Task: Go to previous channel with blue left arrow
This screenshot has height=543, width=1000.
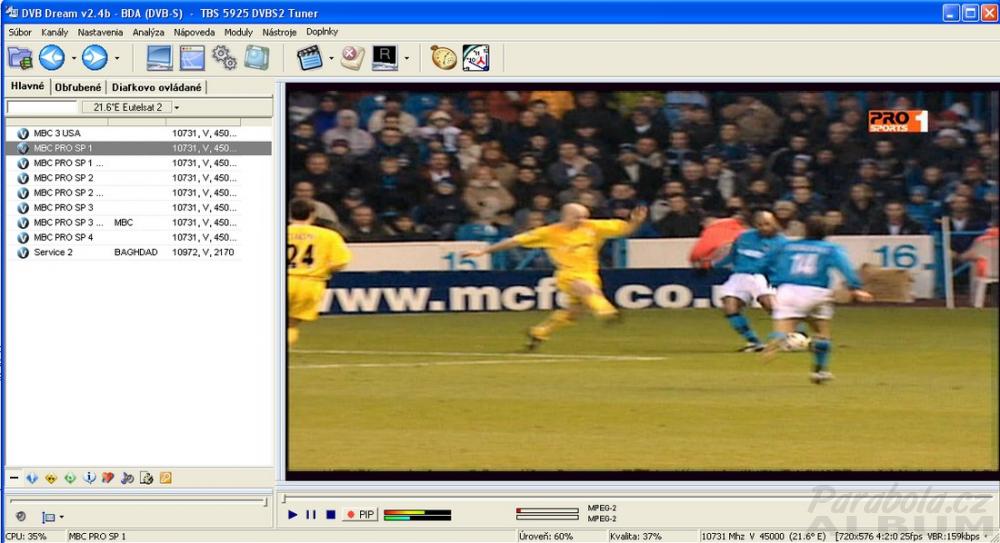Action: pyautogui.click(x=52, y=58)
